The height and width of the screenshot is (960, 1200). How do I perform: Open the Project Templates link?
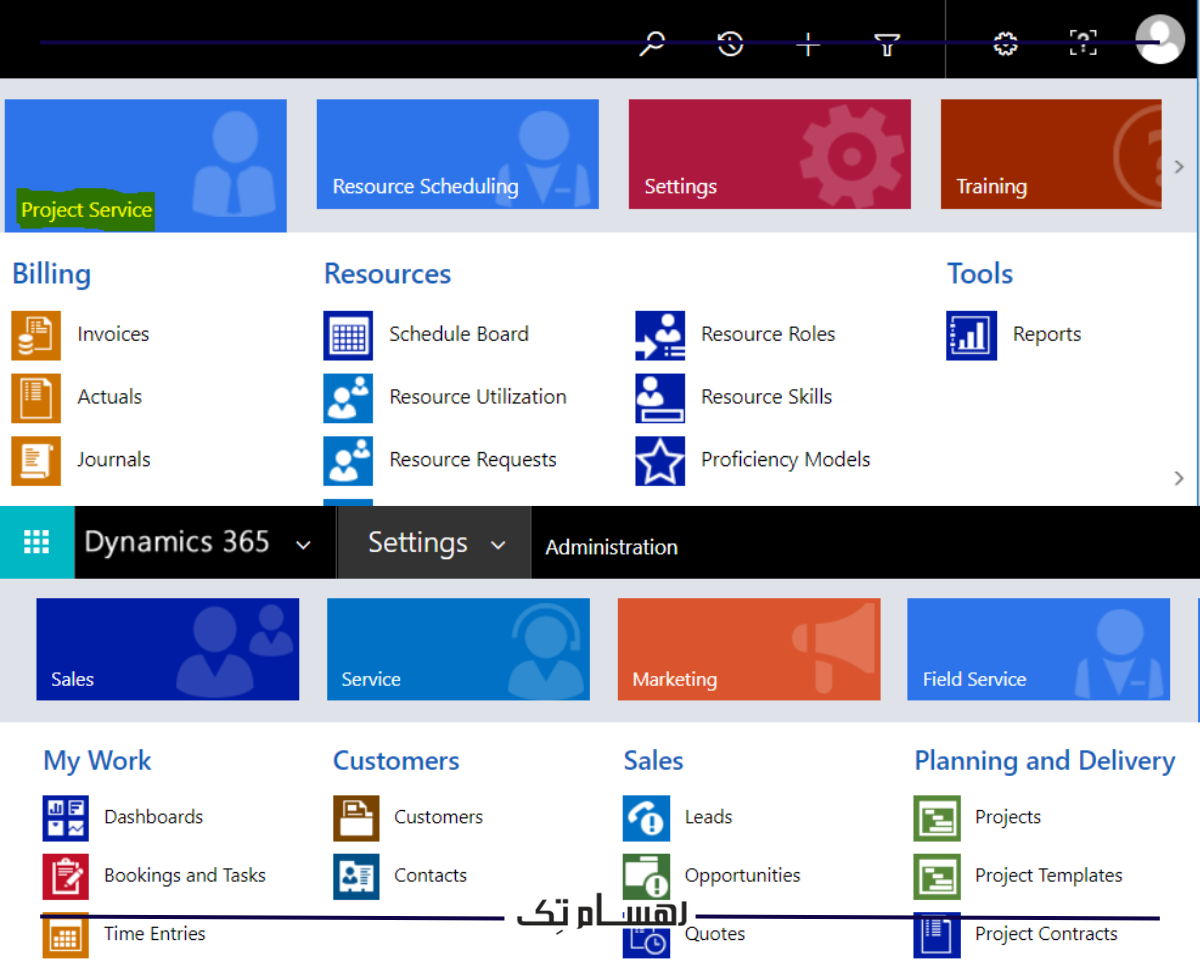1048,875
